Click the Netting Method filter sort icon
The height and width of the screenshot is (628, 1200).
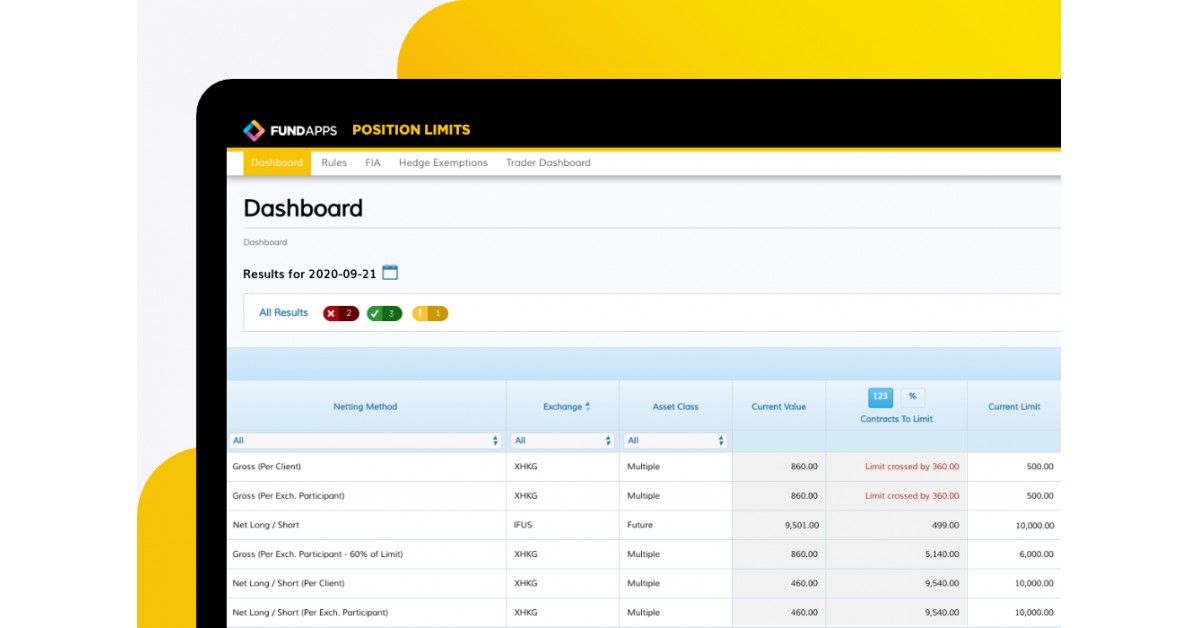(496, 440)
